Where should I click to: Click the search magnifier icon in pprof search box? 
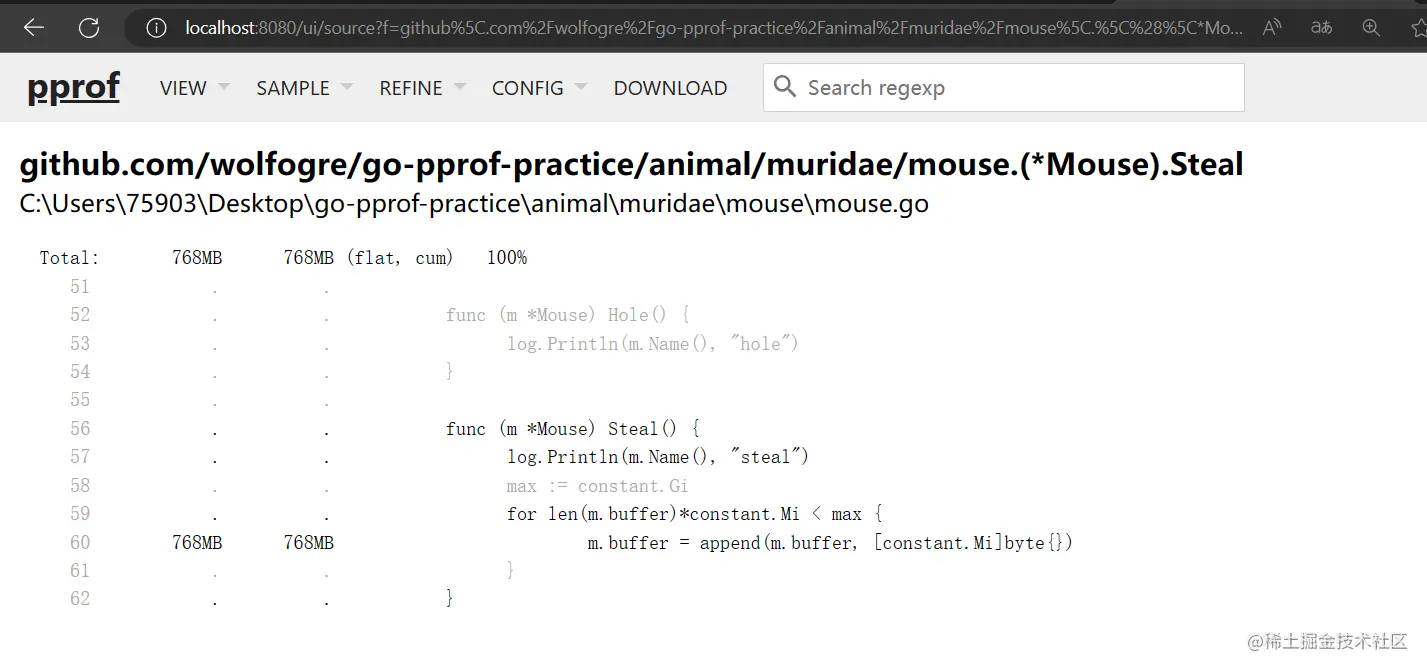pyautogui.click(x=786, y=87)
